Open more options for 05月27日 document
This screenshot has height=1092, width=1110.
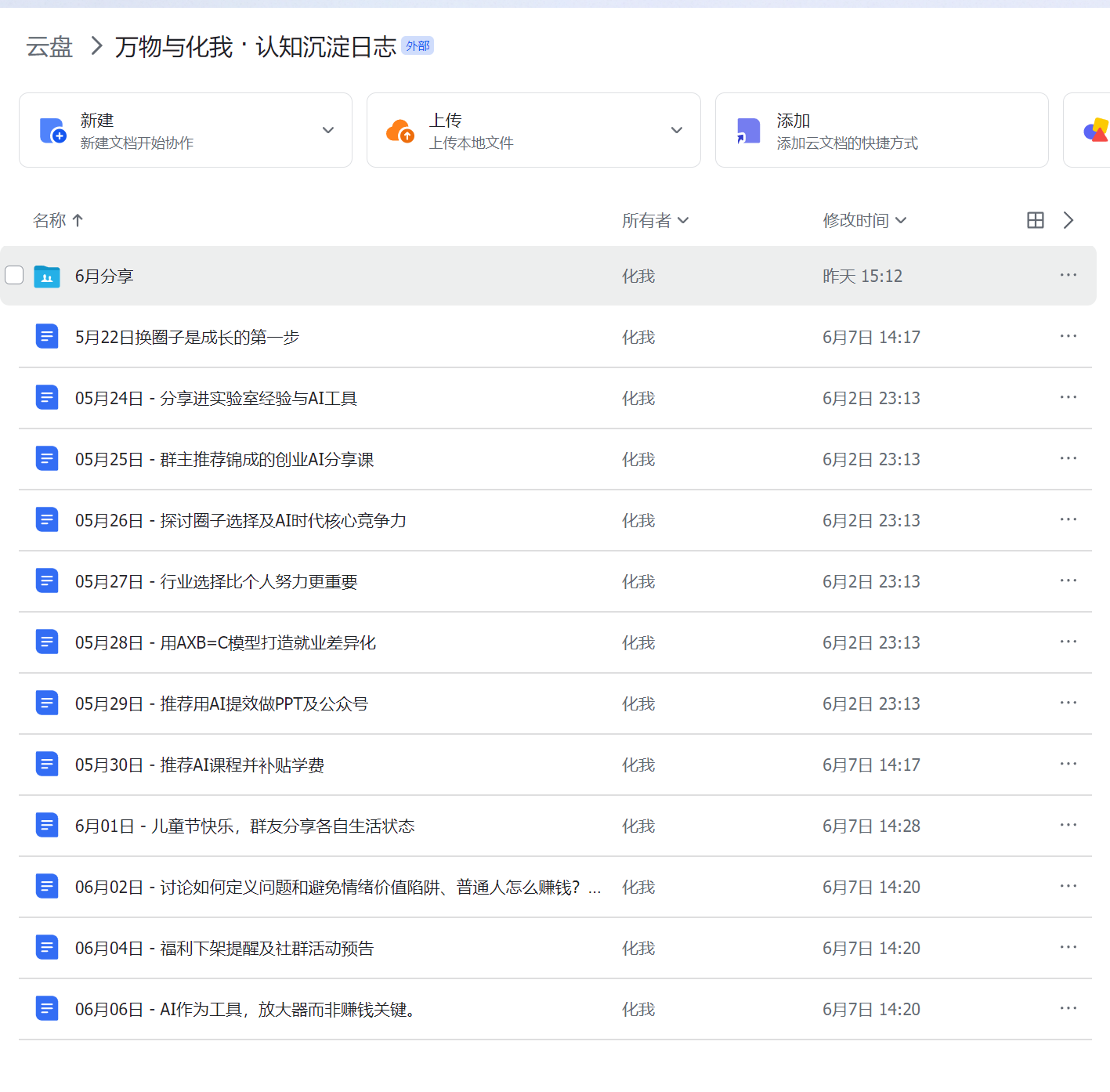[x=1068, y=580]
